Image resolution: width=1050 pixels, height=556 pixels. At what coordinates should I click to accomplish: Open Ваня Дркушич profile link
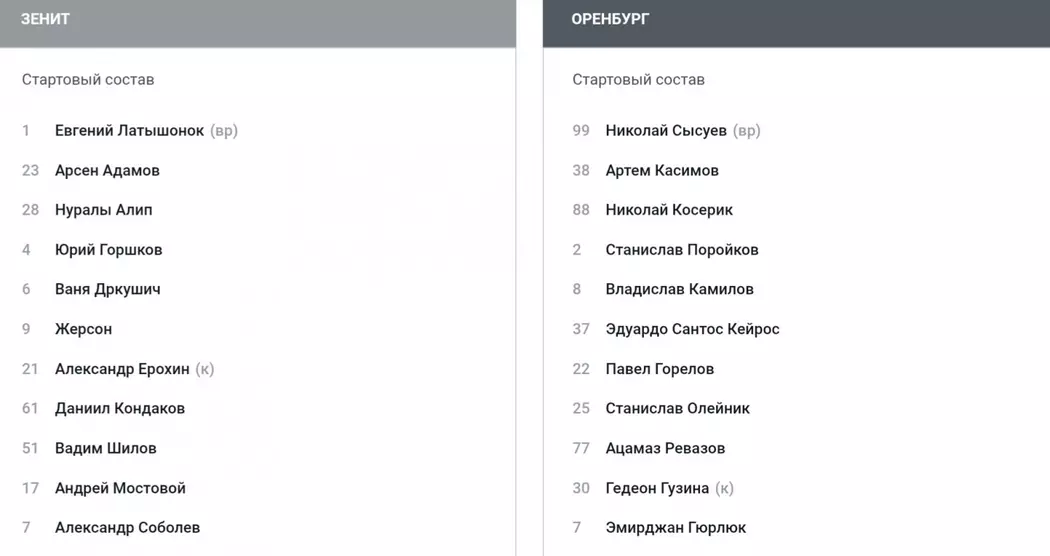click(x=107, y=290)
